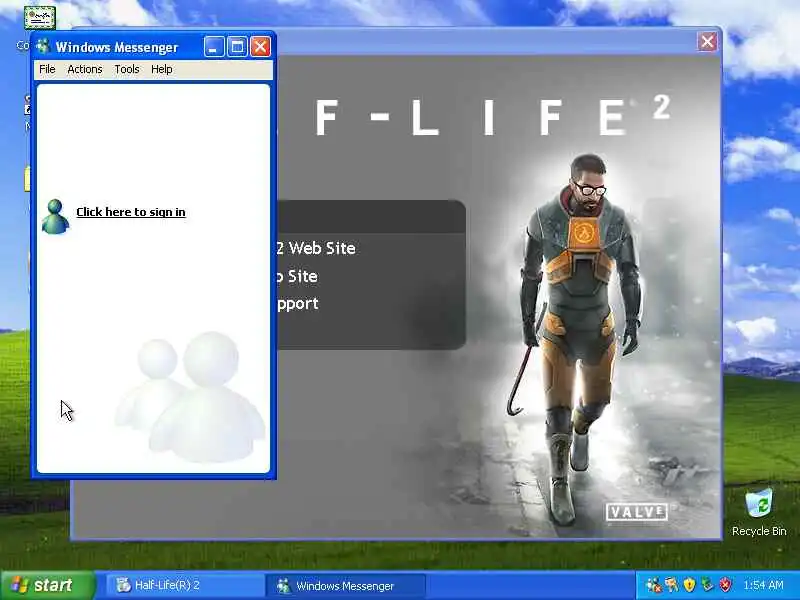Viewport: 800px width, 600px height.
Task: Maximize the Windows Messenger window
Action: click(x=237, y=47)
